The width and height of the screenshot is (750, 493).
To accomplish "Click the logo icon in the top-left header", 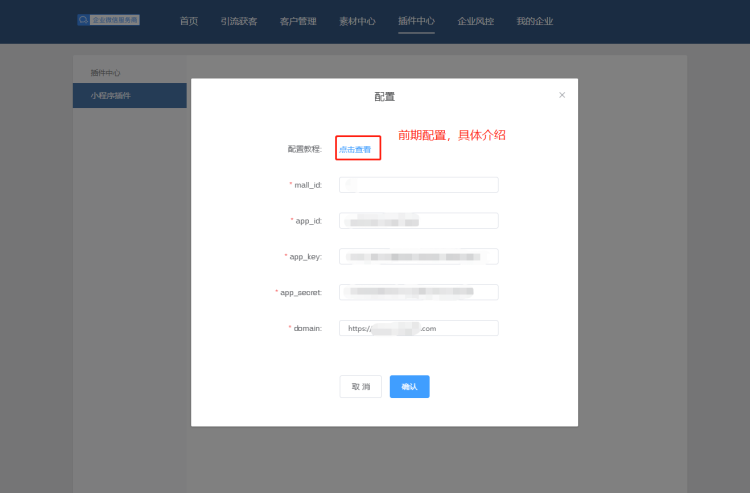I will click(x=83, y=19).
